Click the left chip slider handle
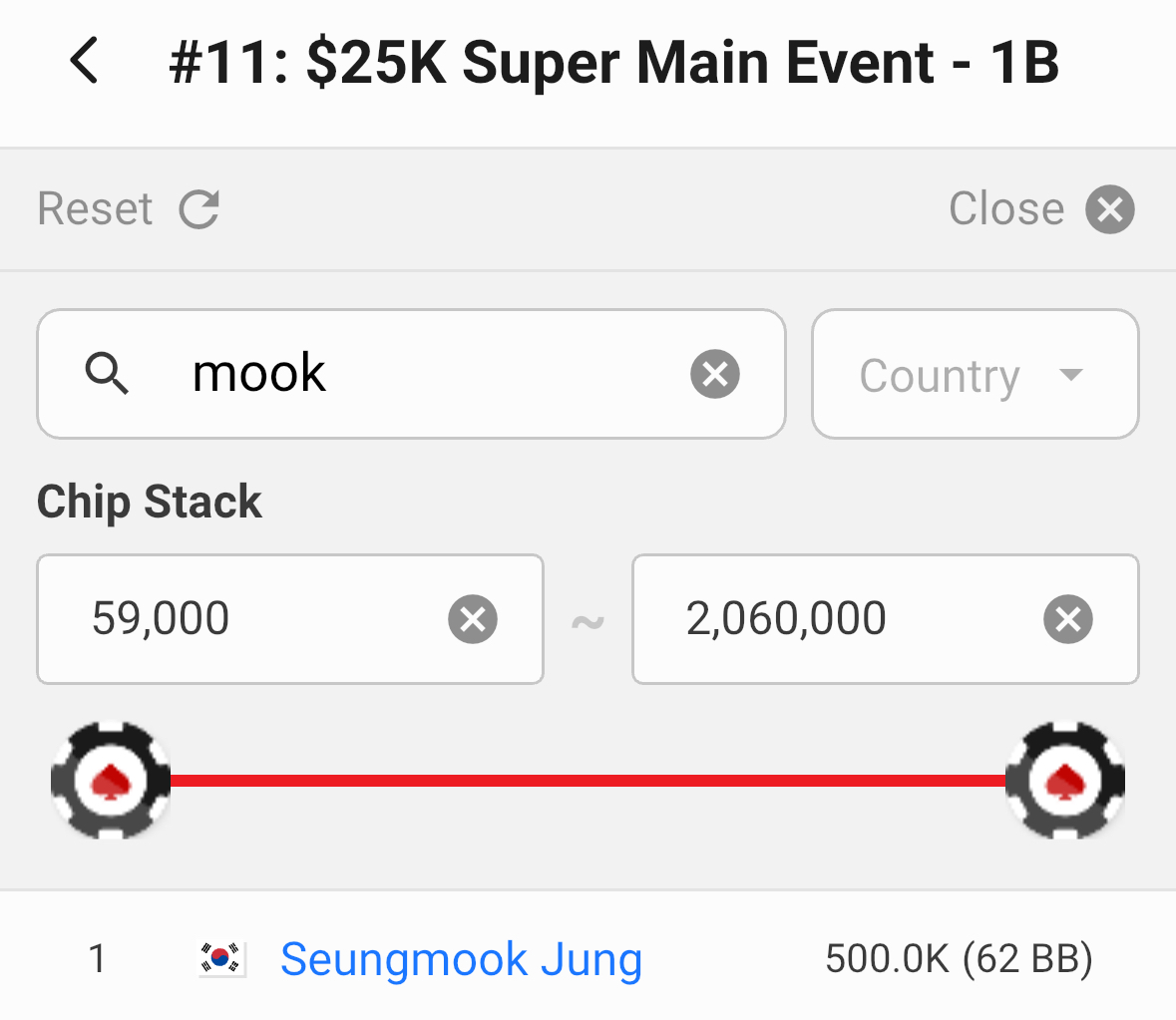The height and width of the screenshot is (1020, 1176). point(111,781)
